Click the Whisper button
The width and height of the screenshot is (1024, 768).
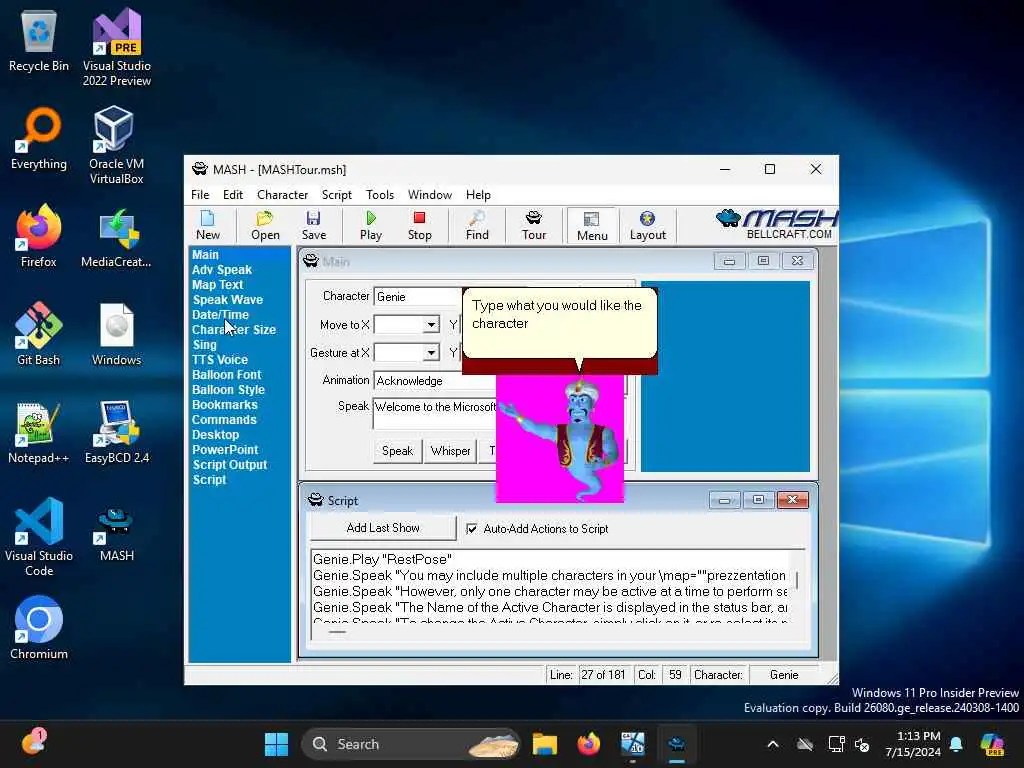(x=451, y=451)
